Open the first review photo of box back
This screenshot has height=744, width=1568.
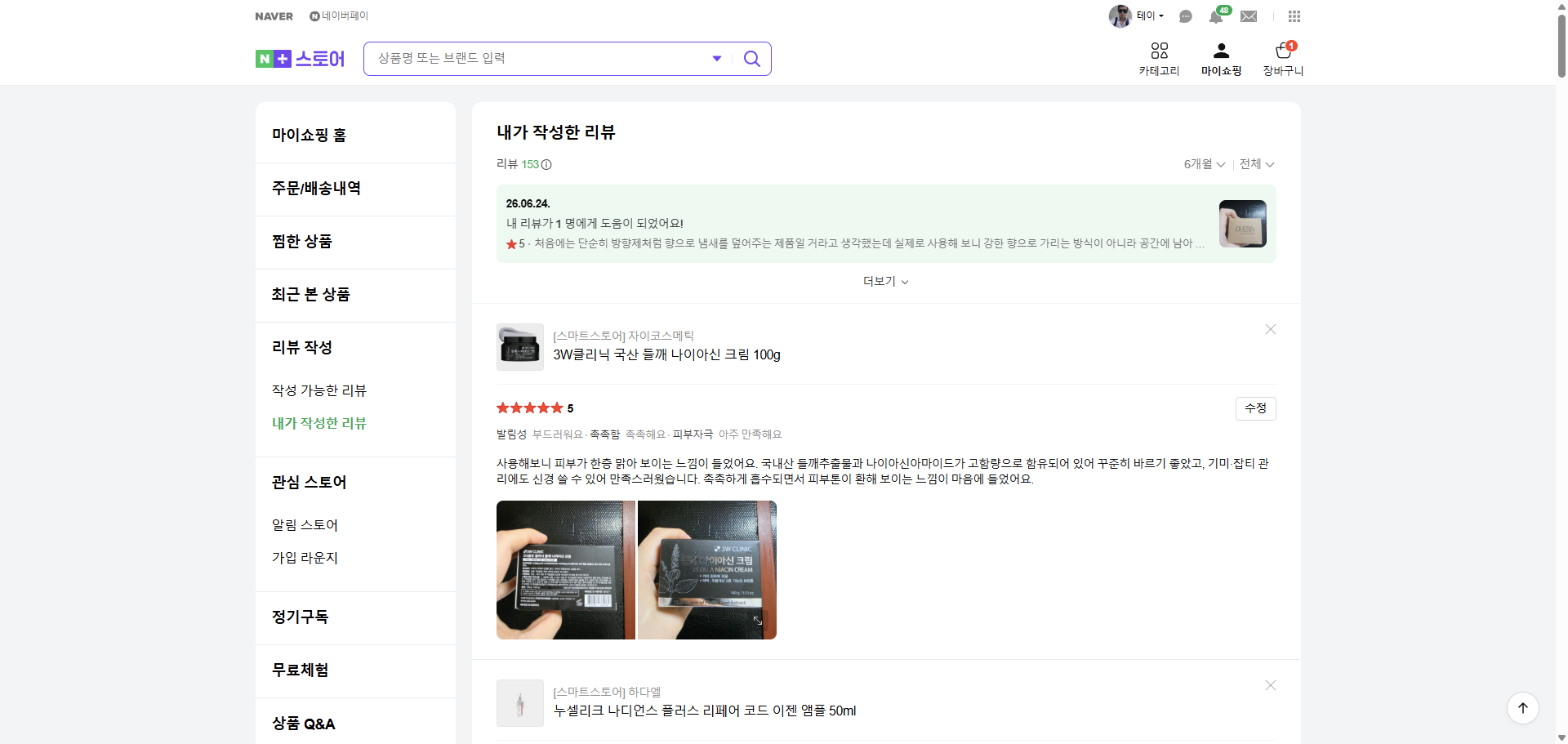click(566, 570)
